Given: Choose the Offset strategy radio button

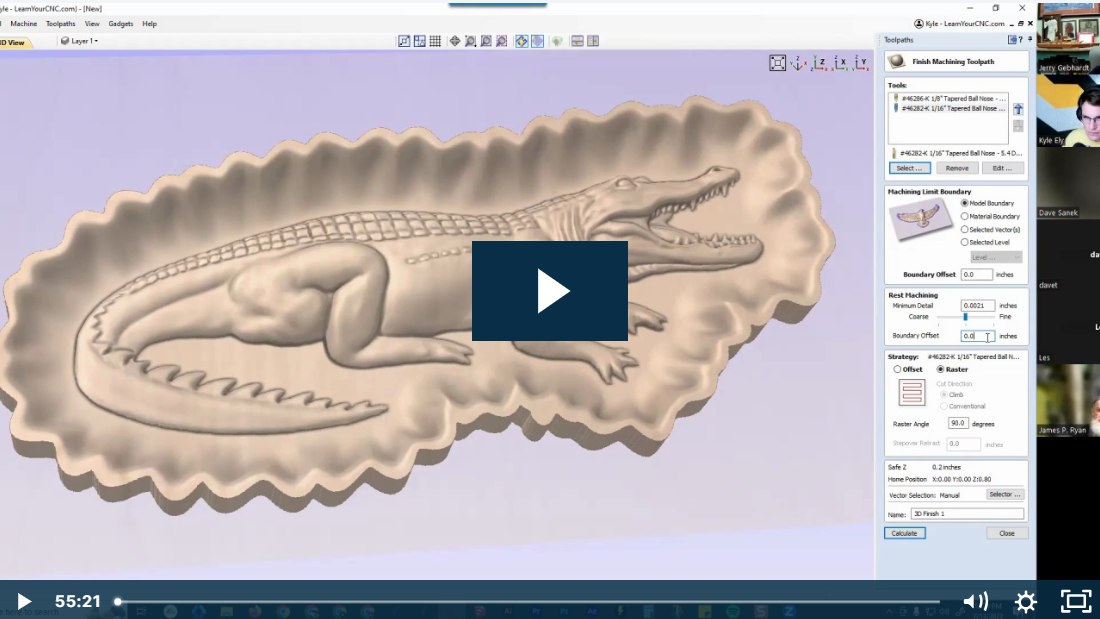Looking at the screenshot, I should click(896, 369).
